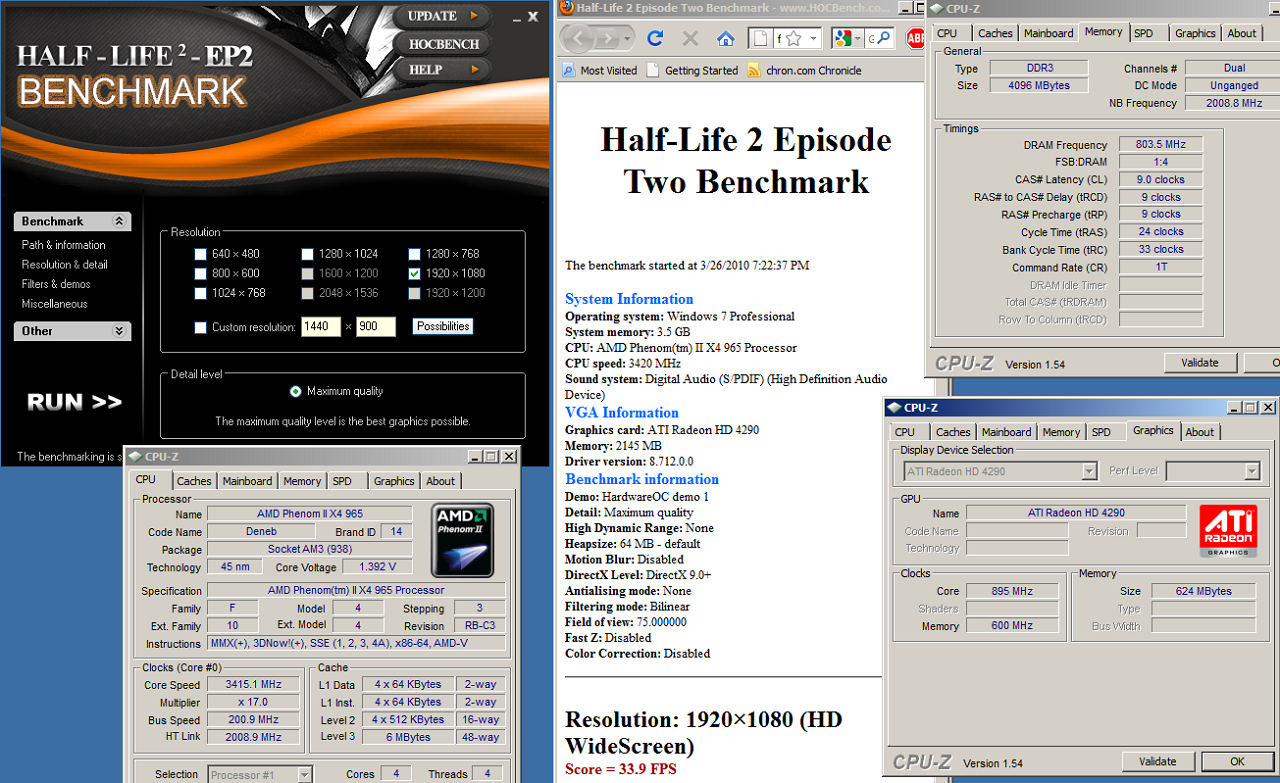Click the Firefox reload page icon
Screen dimensions: 1280x783
point(655,39)
